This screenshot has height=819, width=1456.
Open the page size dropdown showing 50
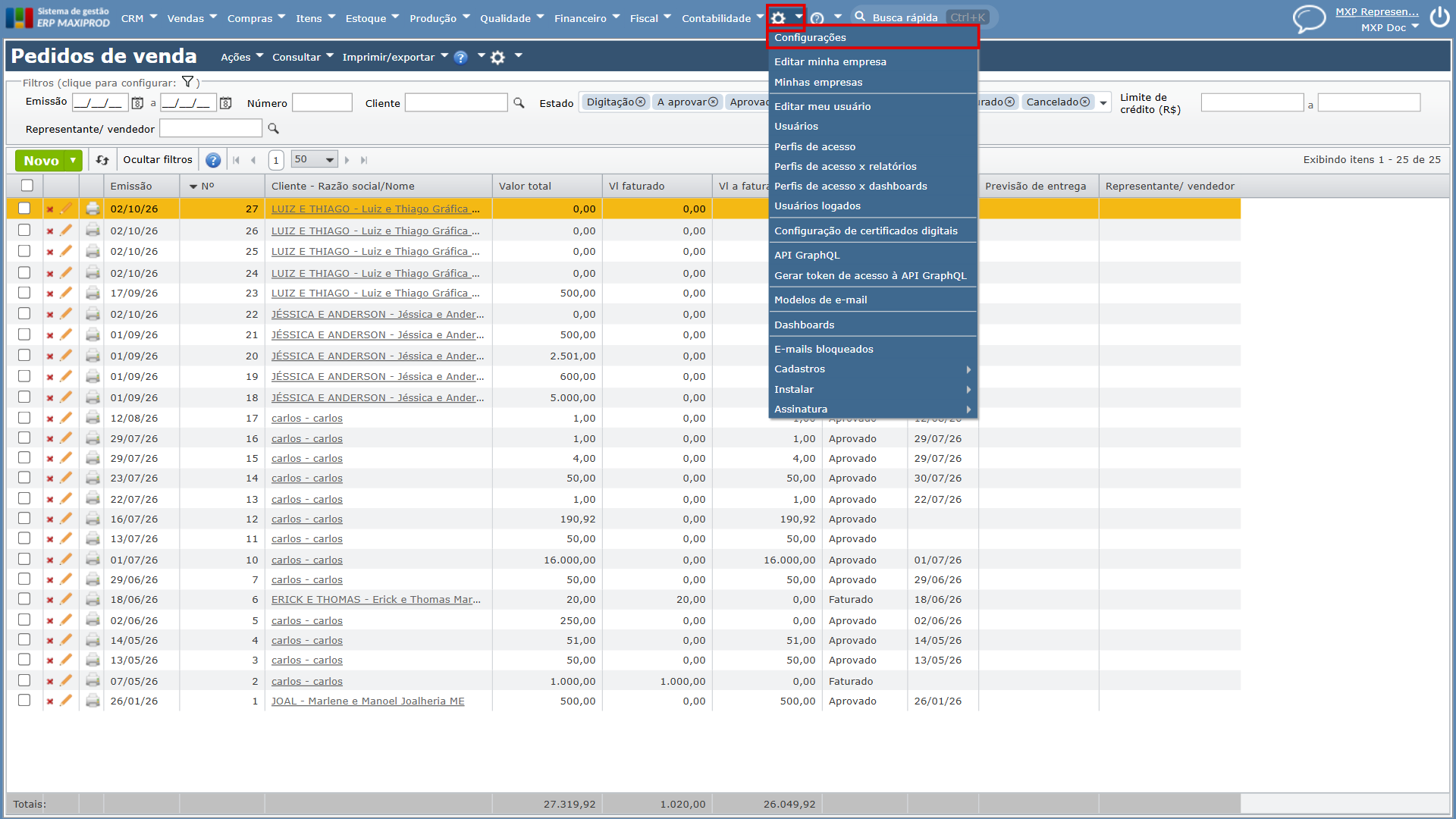tap(314, 160)
